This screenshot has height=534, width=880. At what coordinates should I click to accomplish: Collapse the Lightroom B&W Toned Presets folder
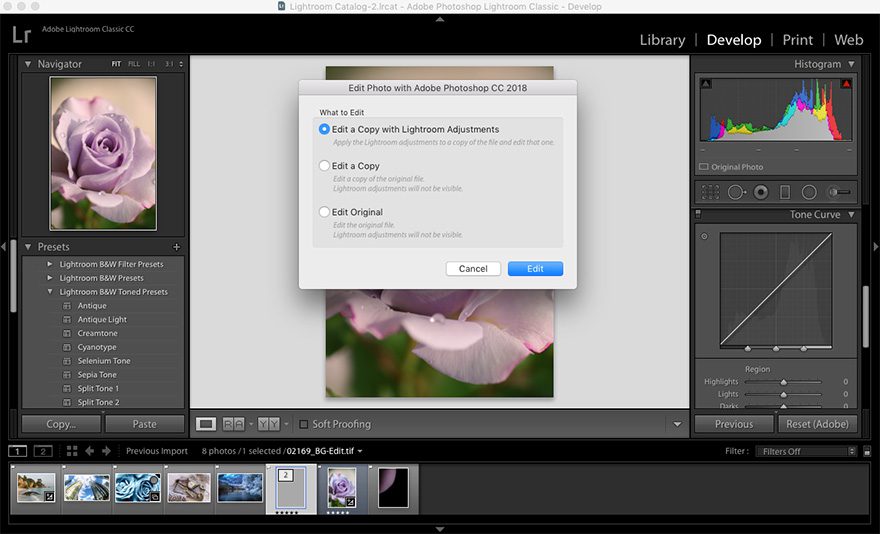(50, 292)
